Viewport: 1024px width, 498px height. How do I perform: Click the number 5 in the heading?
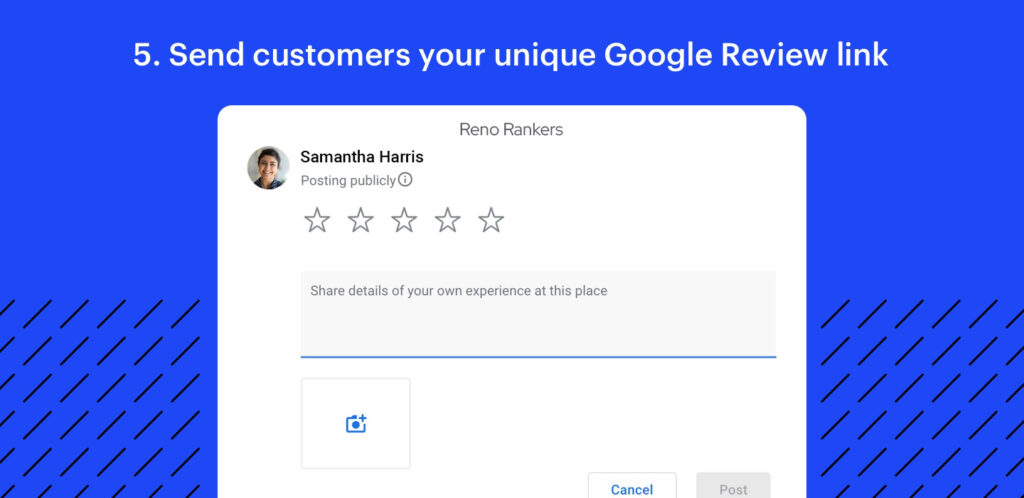143,55
